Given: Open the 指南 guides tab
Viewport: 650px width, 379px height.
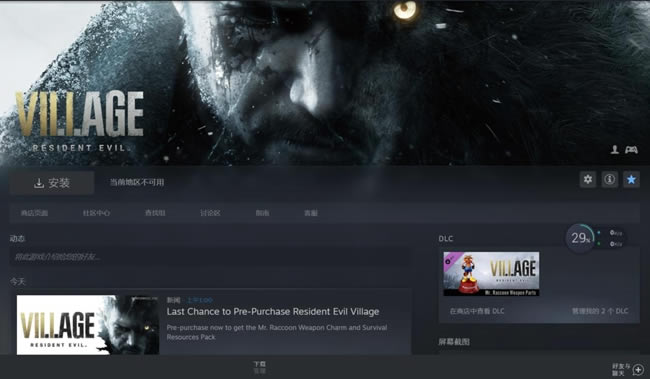Looking at the screenshot, I should [262, 213].
